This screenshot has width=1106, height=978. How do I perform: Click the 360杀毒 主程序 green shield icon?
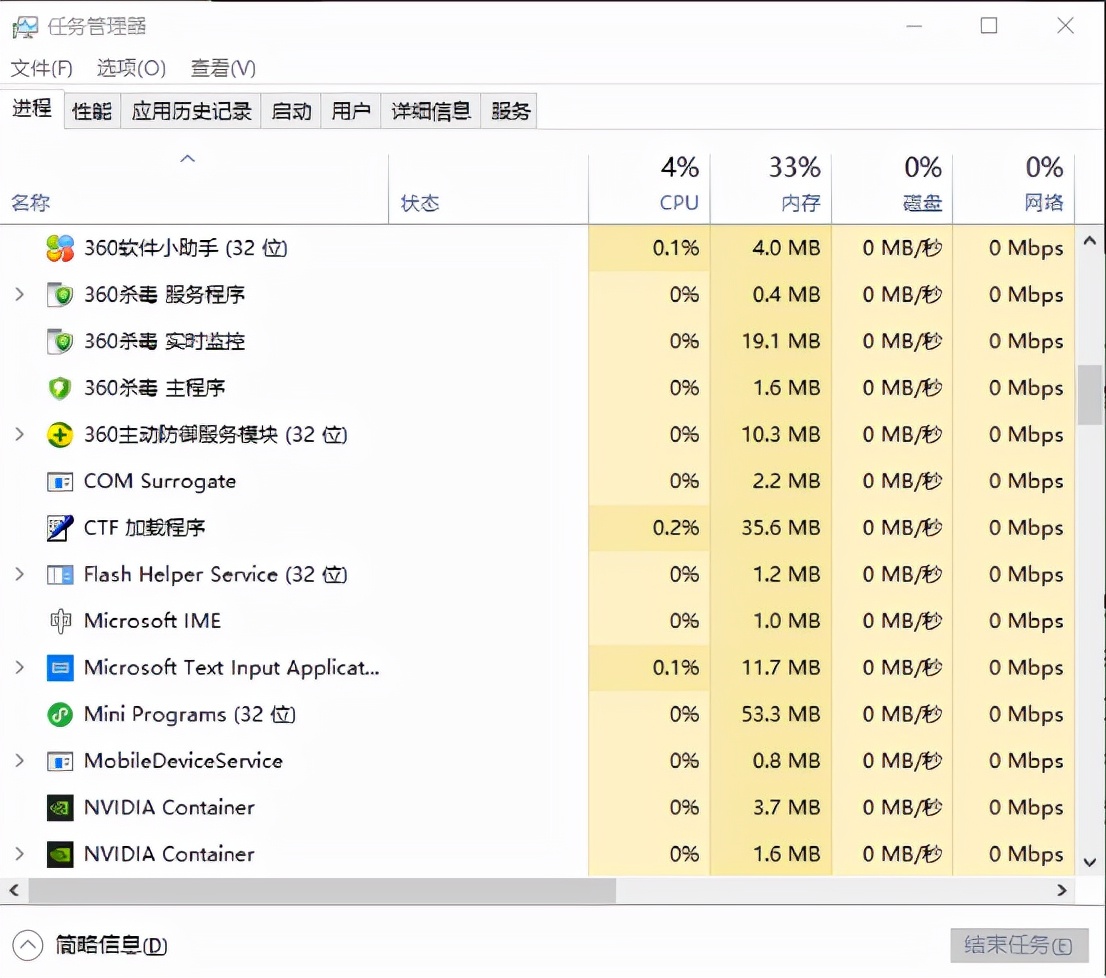pyautogui.click(x=60, y=388)
